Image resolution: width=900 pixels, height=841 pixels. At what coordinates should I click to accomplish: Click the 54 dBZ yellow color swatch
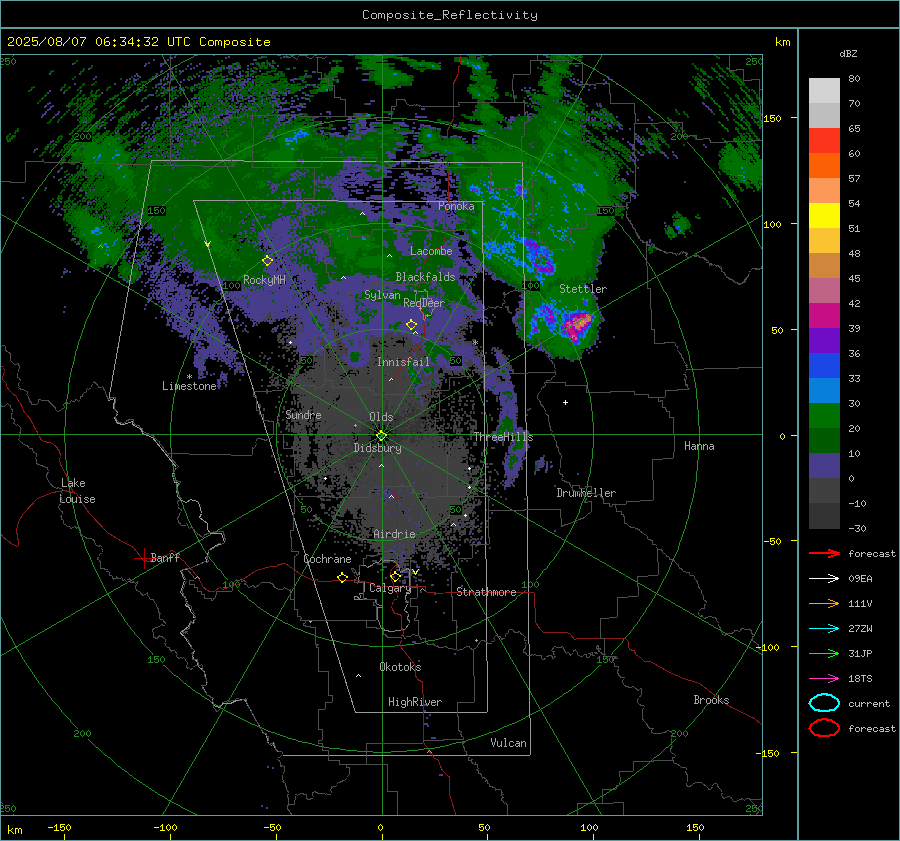[824, 215]
